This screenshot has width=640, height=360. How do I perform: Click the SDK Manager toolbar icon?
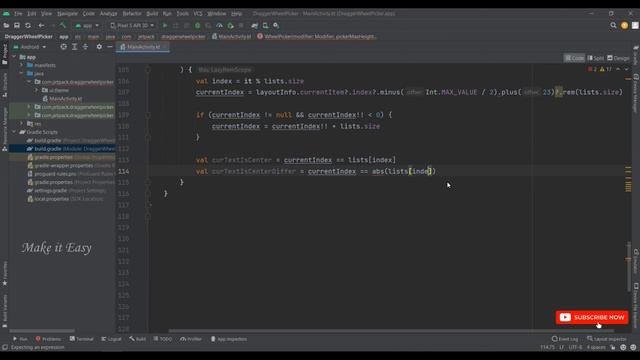click(x=276, y=25)
